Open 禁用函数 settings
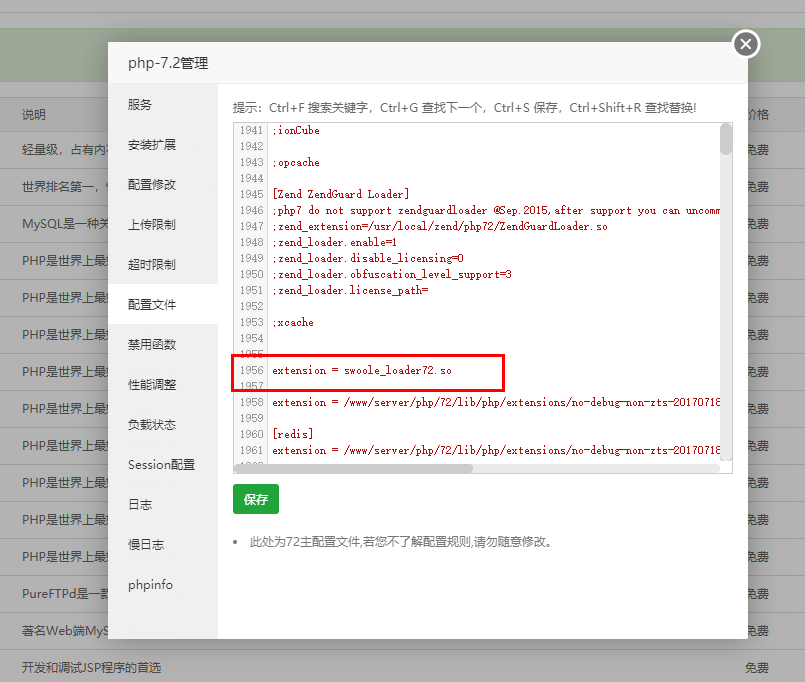This screenshot has height=682, width=805. pyautogui.click(x=152, y=345)
